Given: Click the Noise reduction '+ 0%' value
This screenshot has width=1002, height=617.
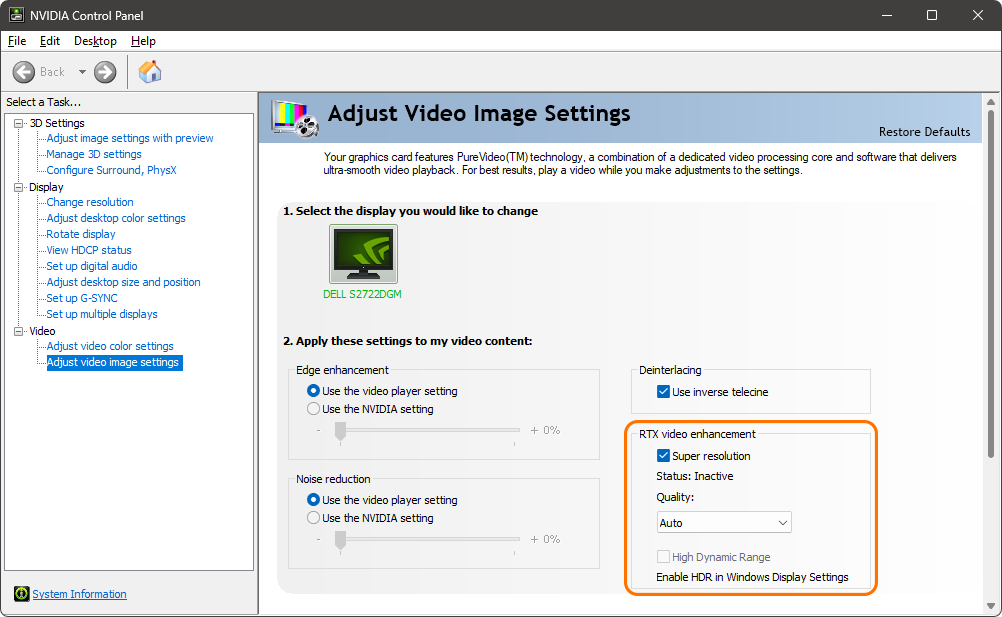Looking at the screenshot, I should point(545,540).
